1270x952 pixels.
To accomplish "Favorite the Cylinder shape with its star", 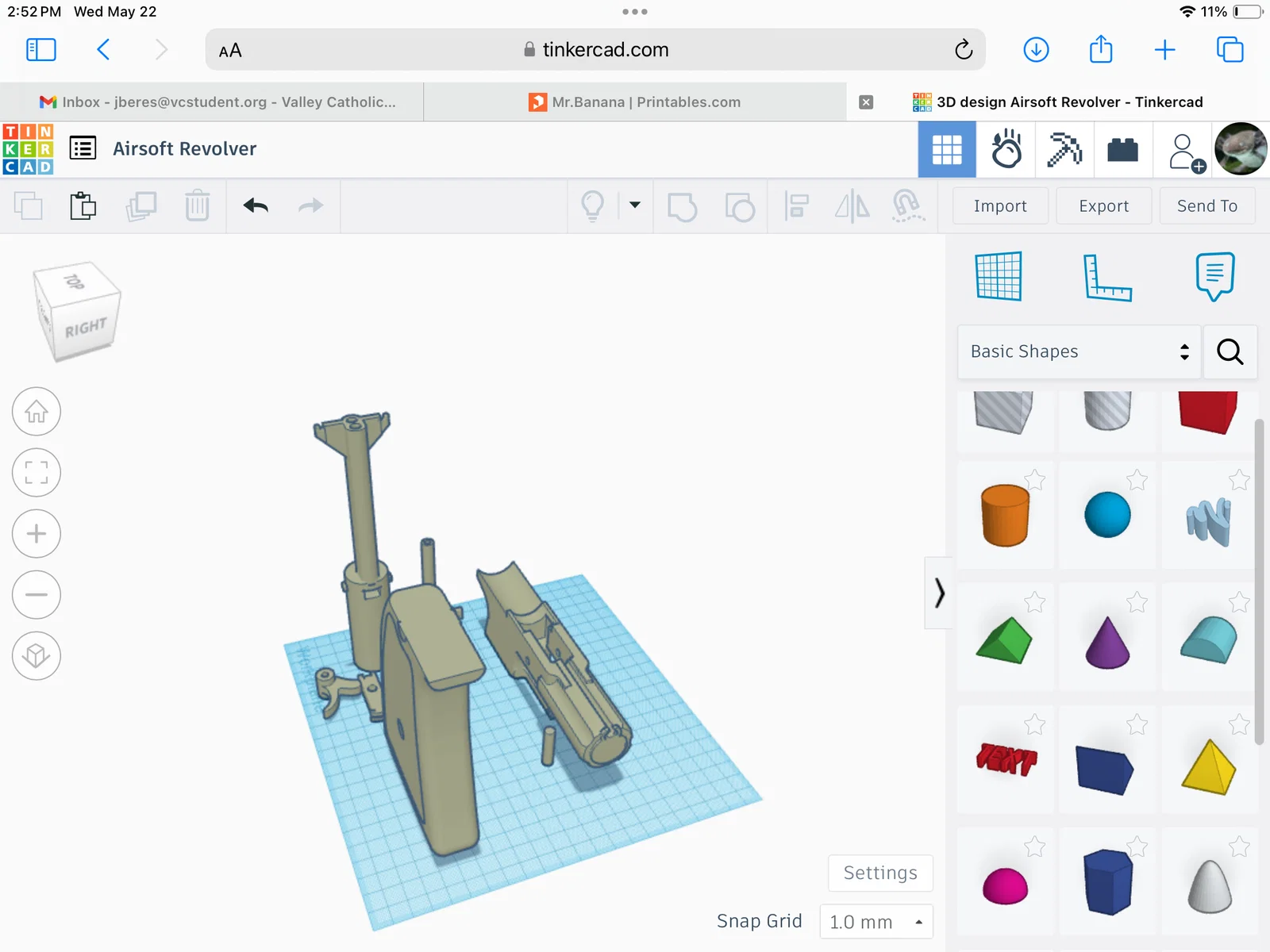I will click(x=1035, y=480).
